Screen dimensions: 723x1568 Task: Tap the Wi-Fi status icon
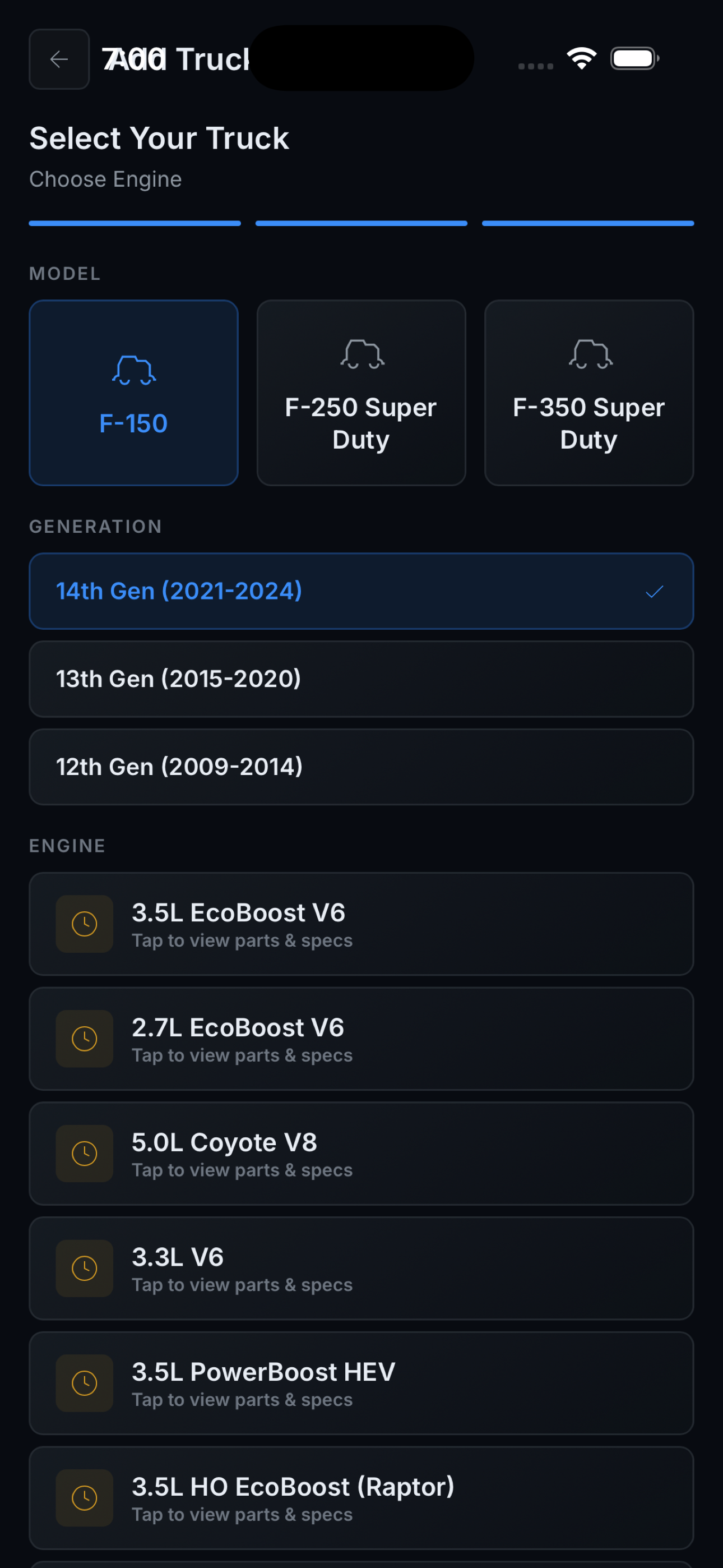(x=582, y=58)
